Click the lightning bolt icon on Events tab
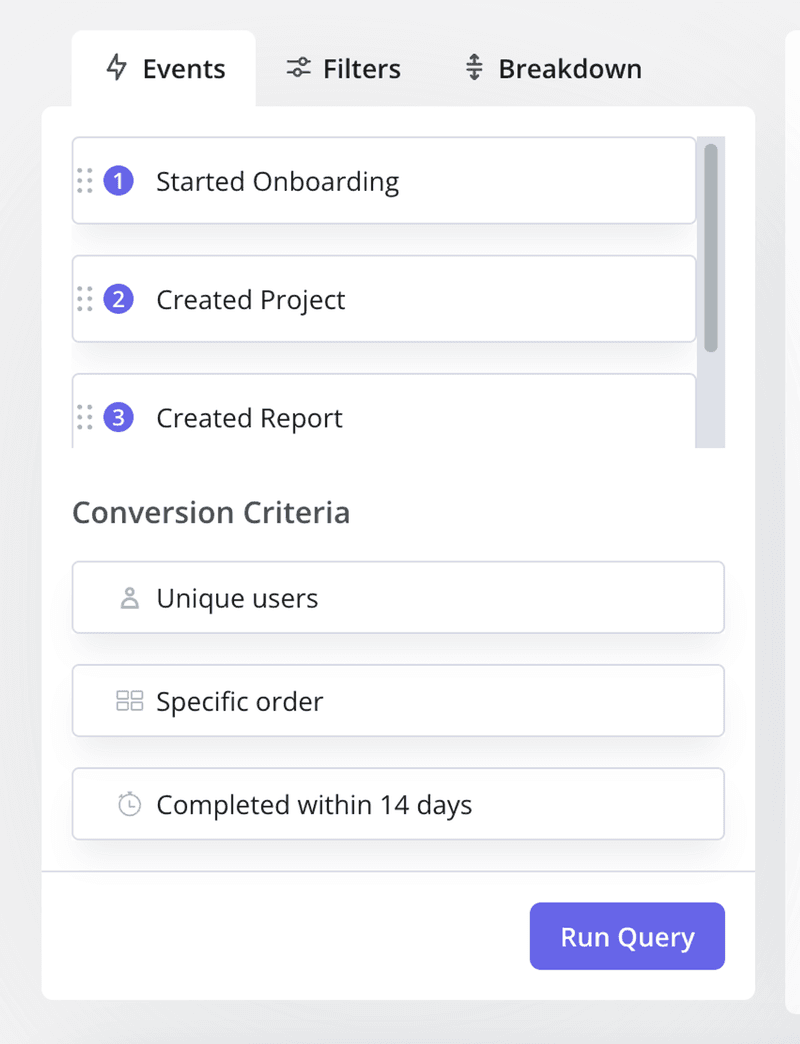800x1044 pixels. coord(118,68)
